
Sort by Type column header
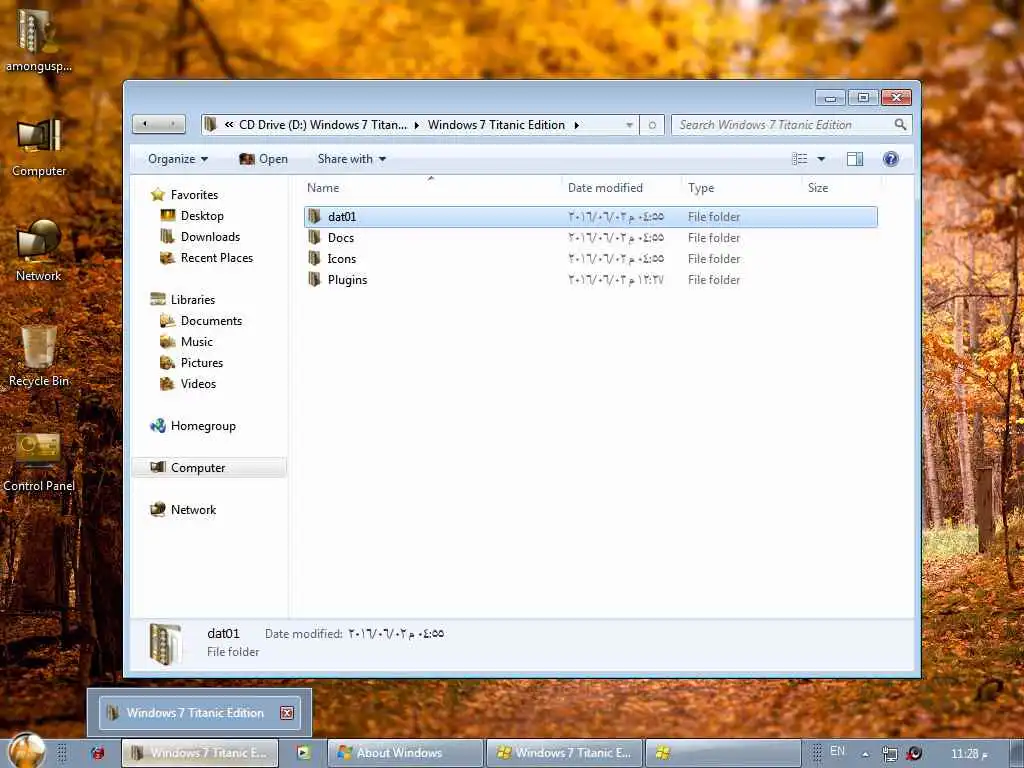click(701, 187)
